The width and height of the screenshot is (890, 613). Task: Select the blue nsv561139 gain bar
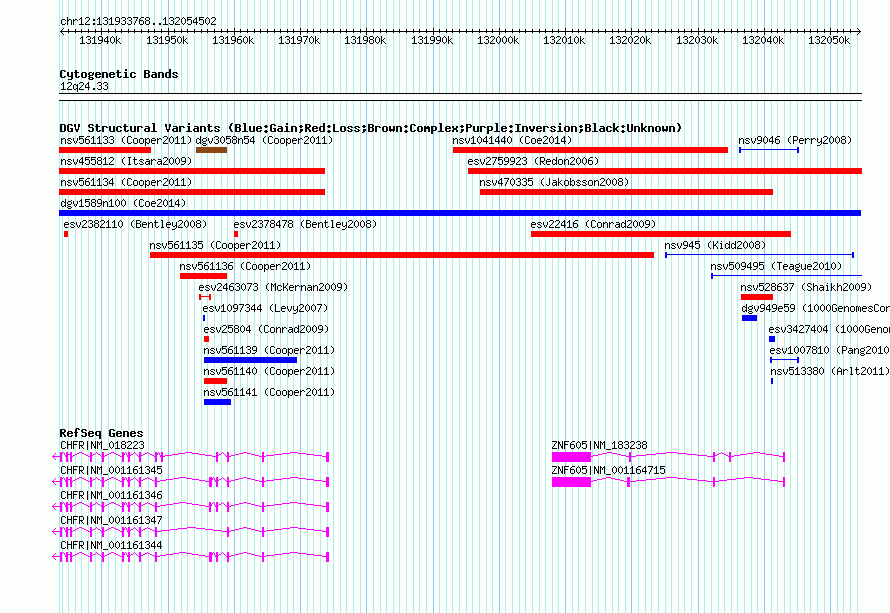[250, 360]
